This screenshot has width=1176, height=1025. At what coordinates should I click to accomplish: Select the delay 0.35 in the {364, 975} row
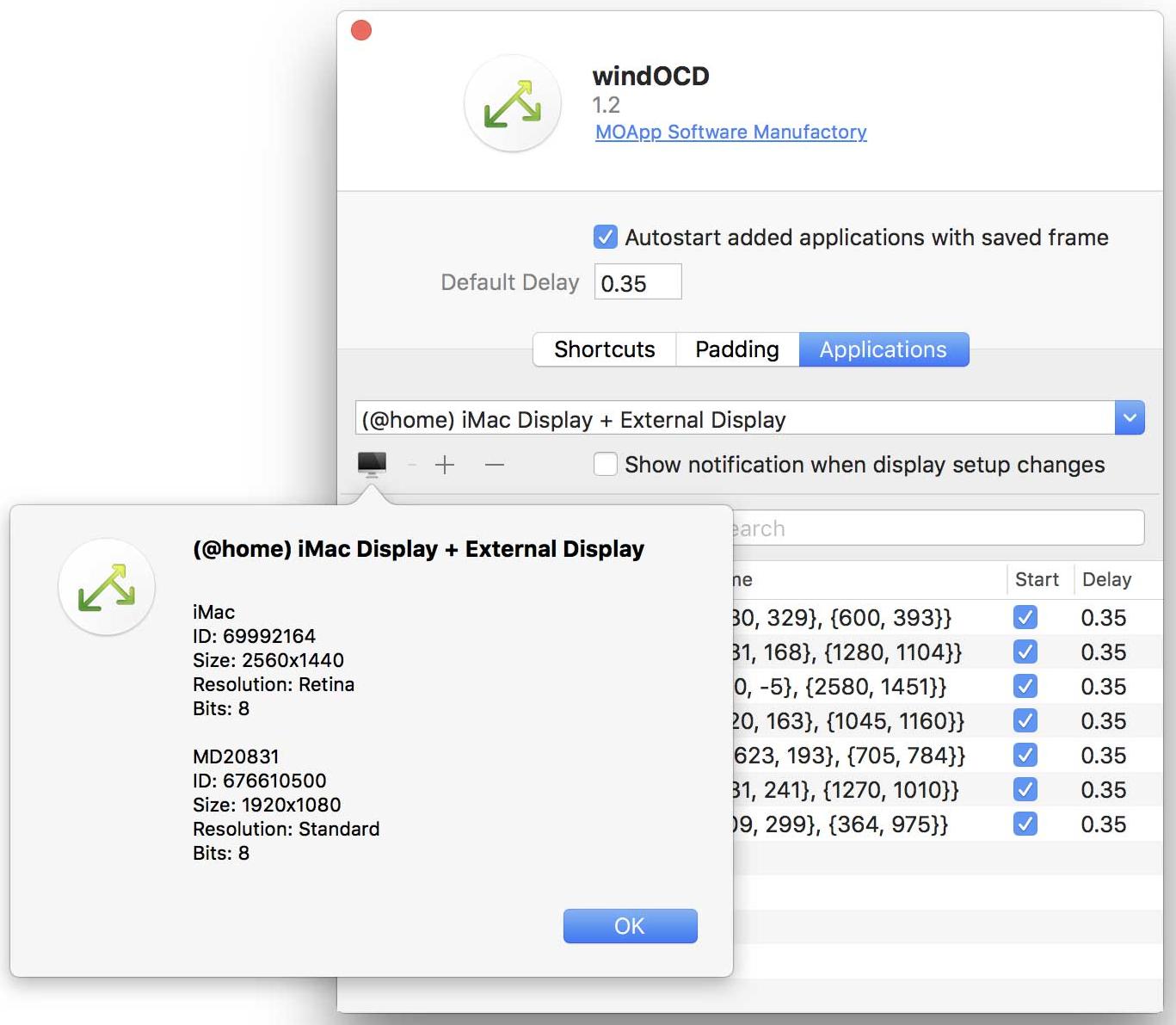tap(1104, 824)
